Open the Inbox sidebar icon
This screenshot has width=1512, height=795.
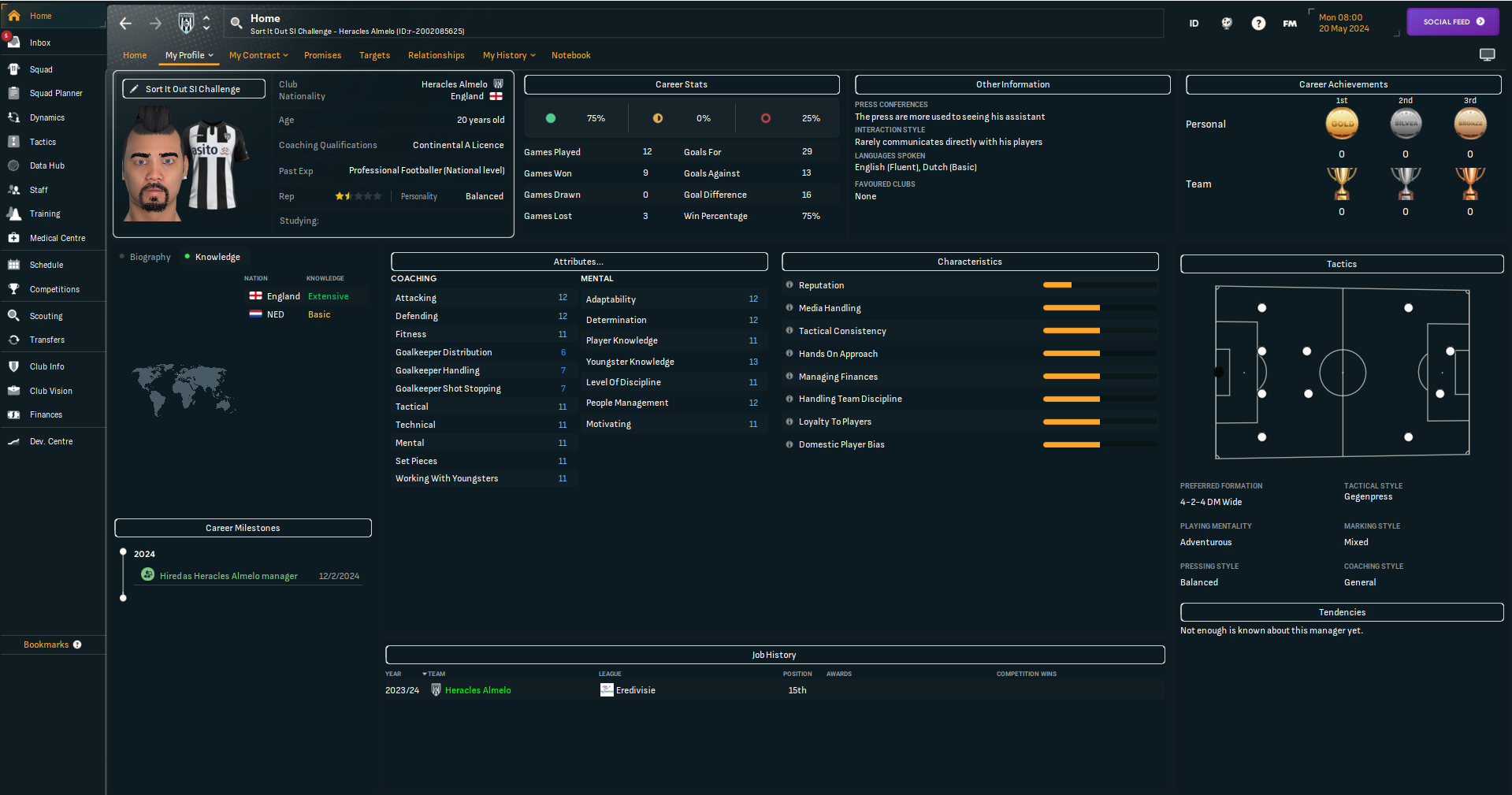click(14, 43)
